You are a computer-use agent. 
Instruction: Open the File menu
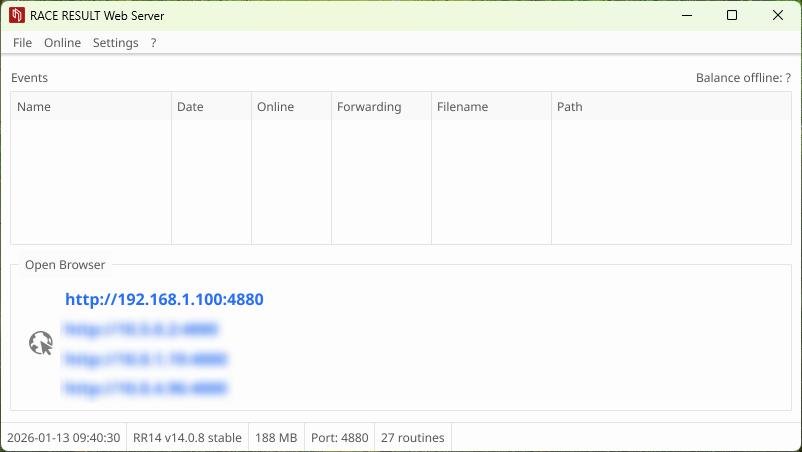[22, 43]
